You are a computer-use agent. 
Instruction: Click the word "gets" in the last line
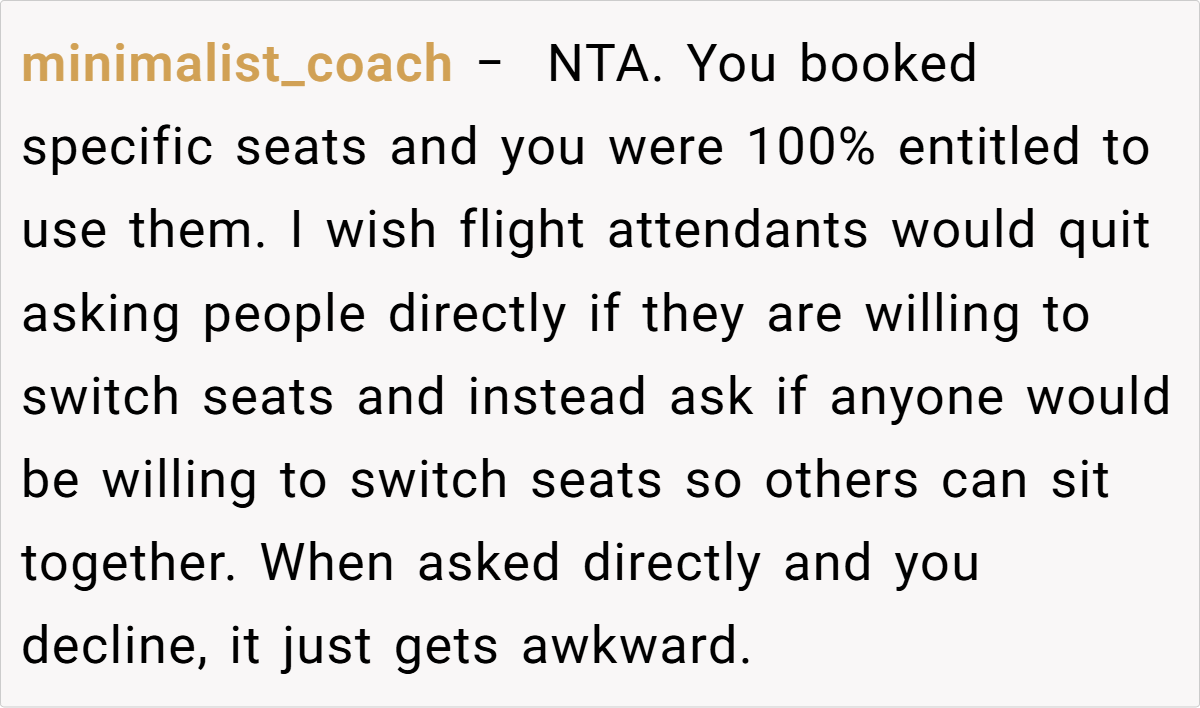tap(446, 647)
